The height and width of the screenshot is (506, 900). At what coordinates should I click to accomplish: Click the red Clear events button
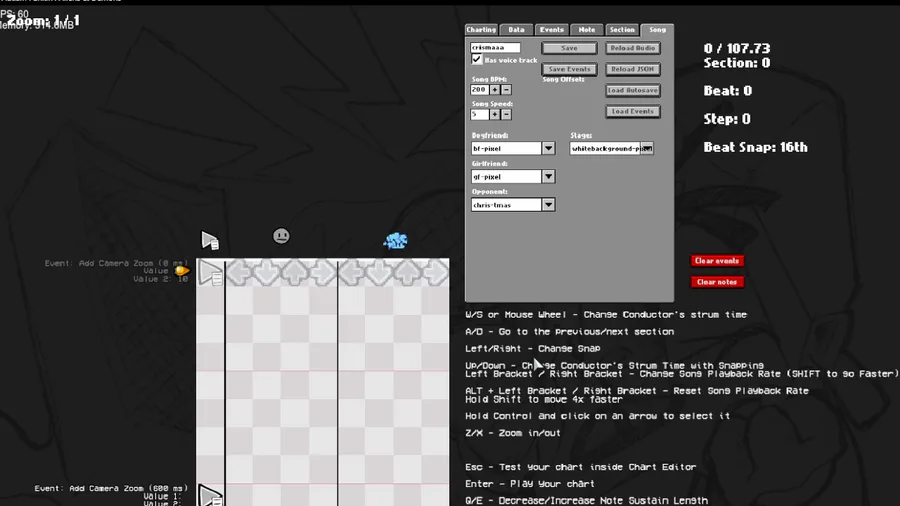click(x=717, y=261)
